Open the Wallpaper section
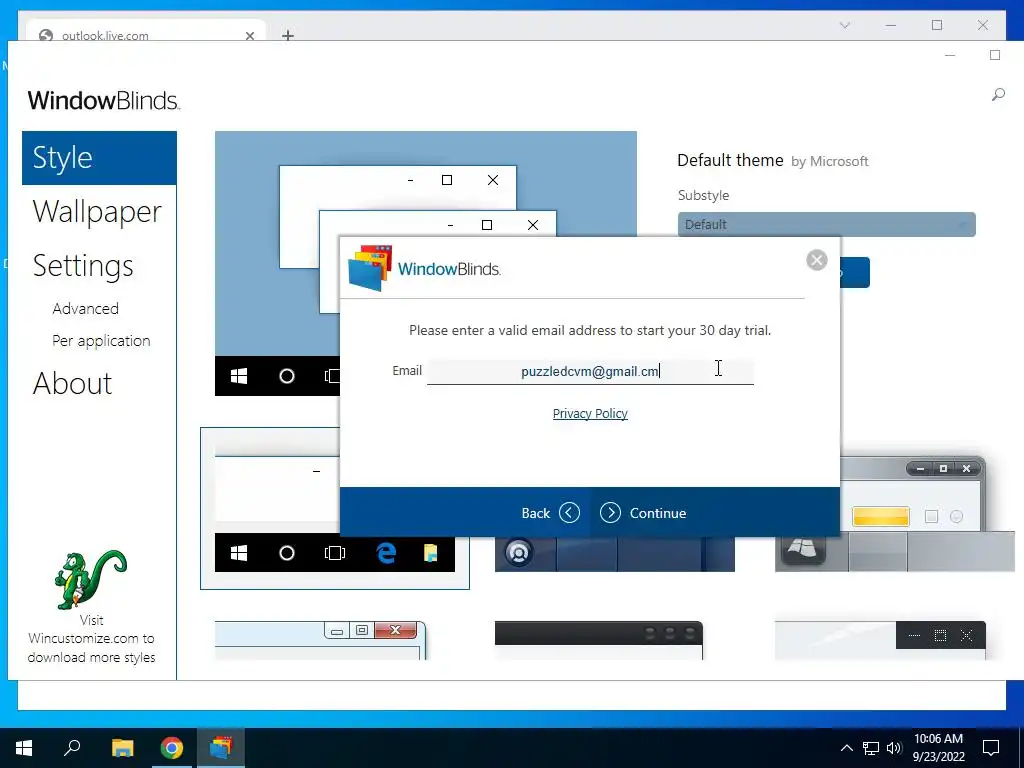The height and width of the screenshot is (768, 1024). tap(97, 212)
